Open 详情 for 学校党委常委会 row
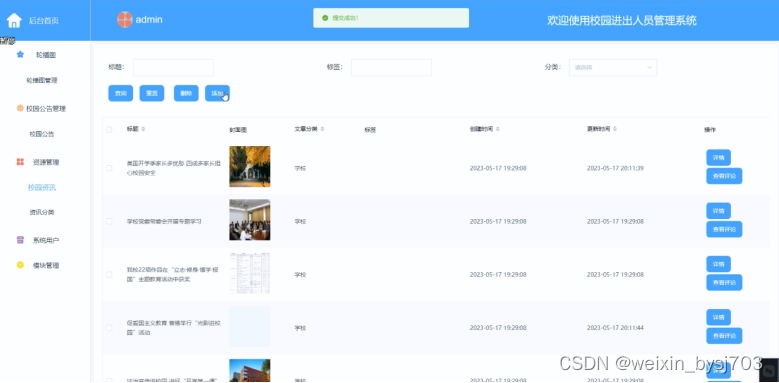The image size is (779, 383). [718, 211]
